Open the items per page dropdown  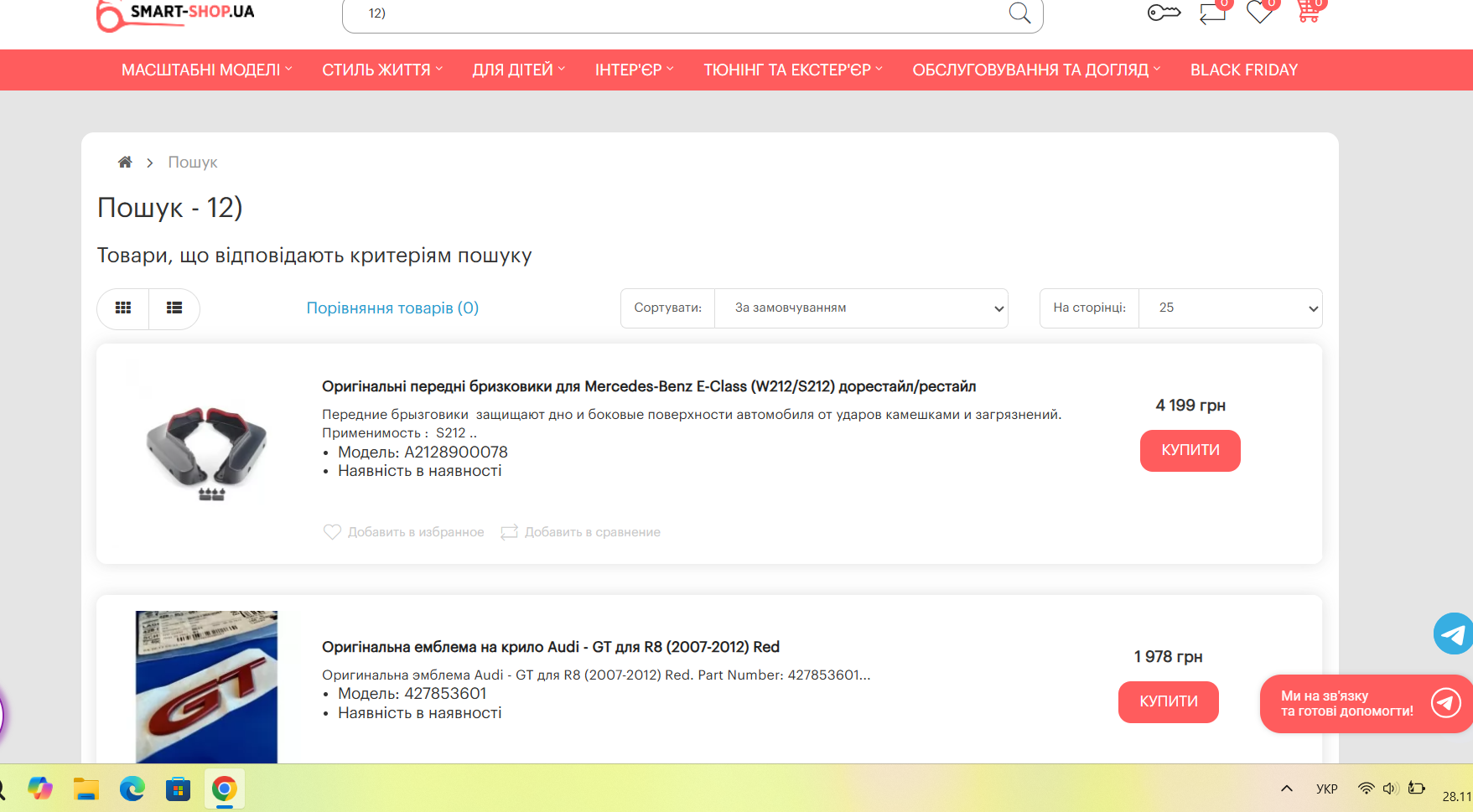[1230, 308]
